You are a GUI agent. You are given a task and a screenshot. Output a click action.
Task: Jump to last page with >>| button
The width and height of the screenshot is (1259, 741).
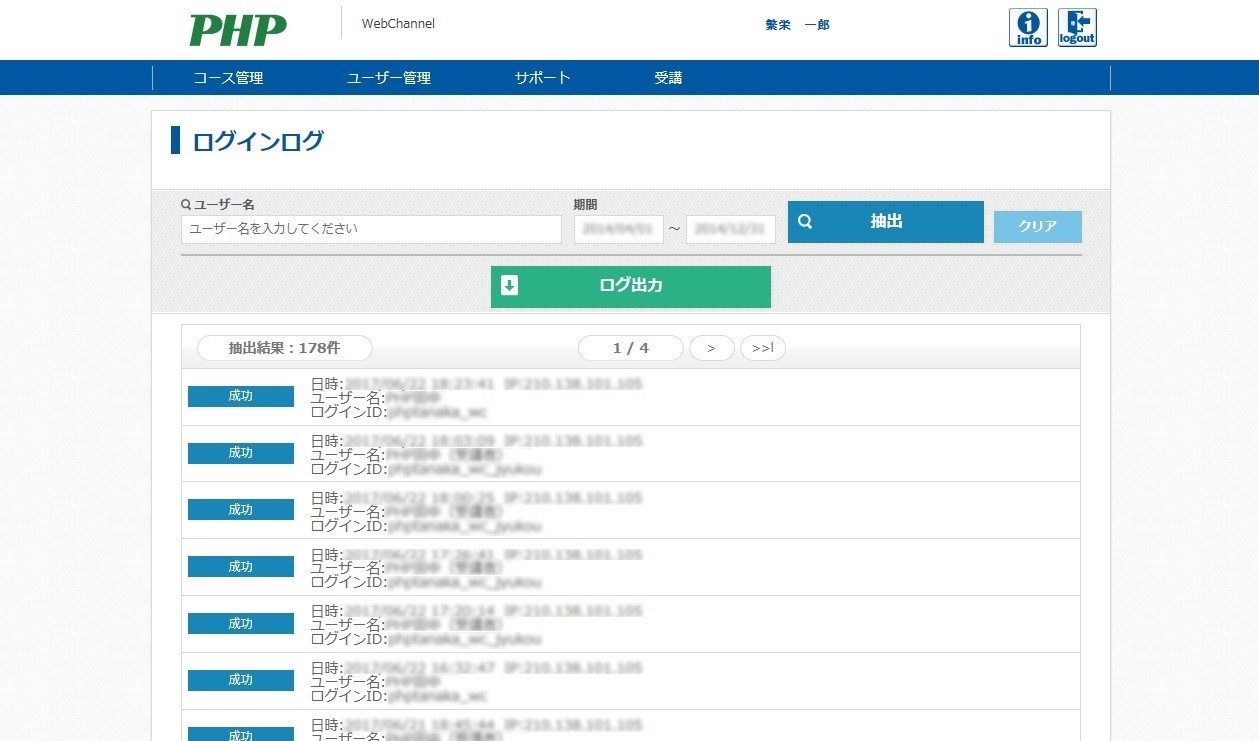point(763,348)
